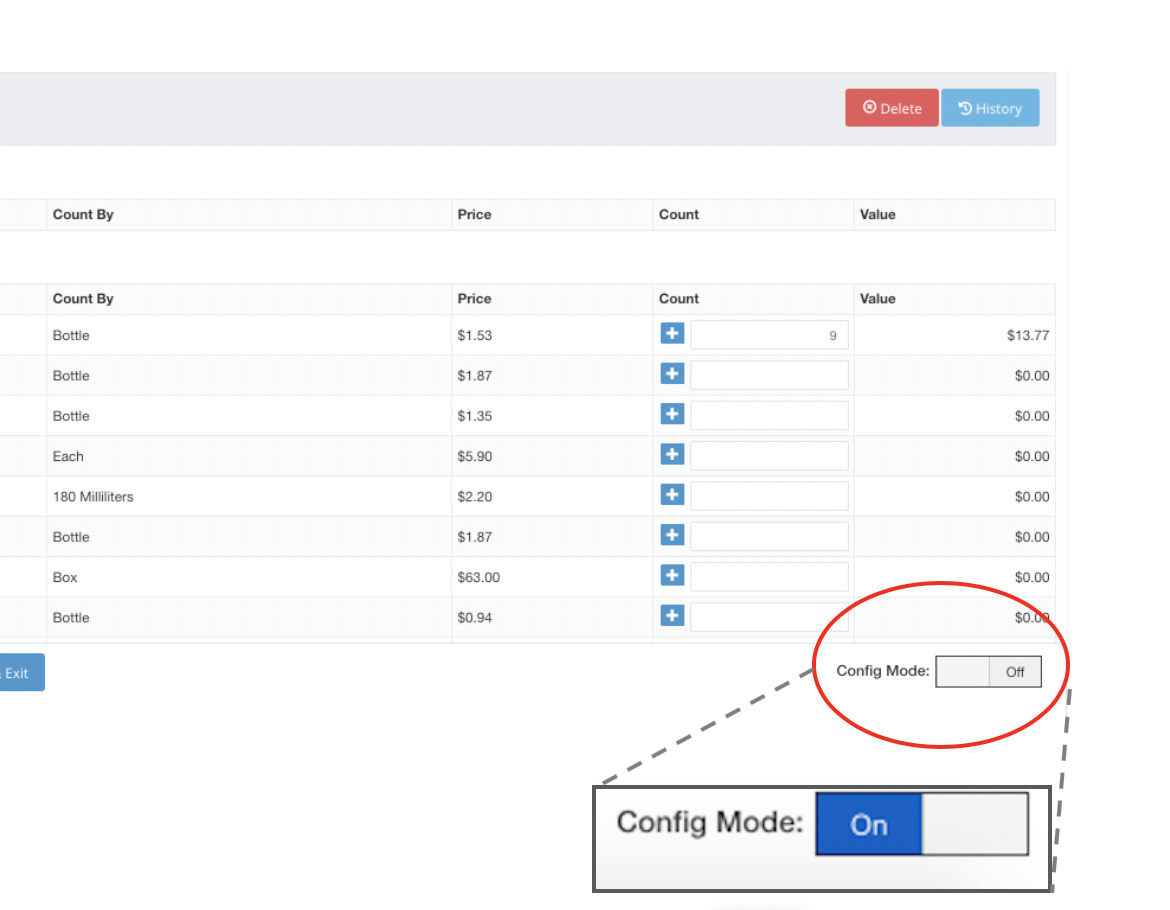Click the count input for the $0.94 Bottle

point(769,618)
